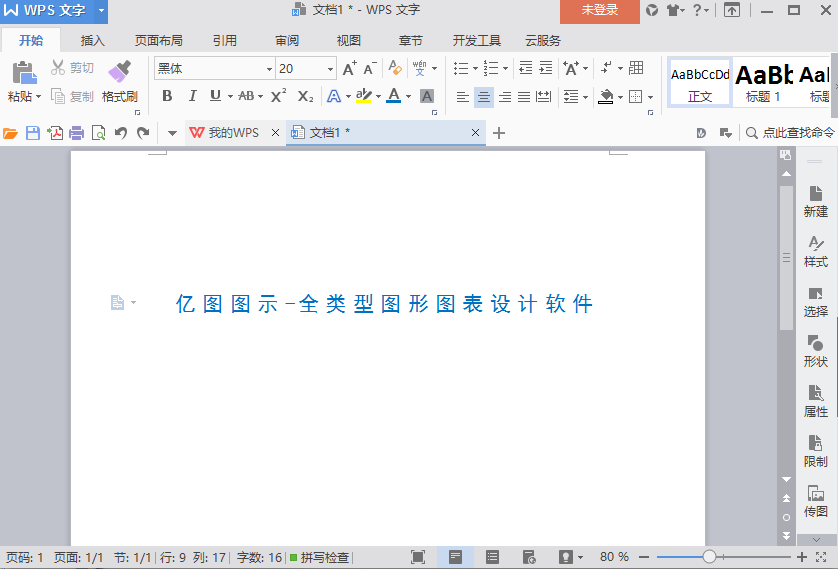Align text right
Viewport: 838px width, 569px height.
pos(505,97)
